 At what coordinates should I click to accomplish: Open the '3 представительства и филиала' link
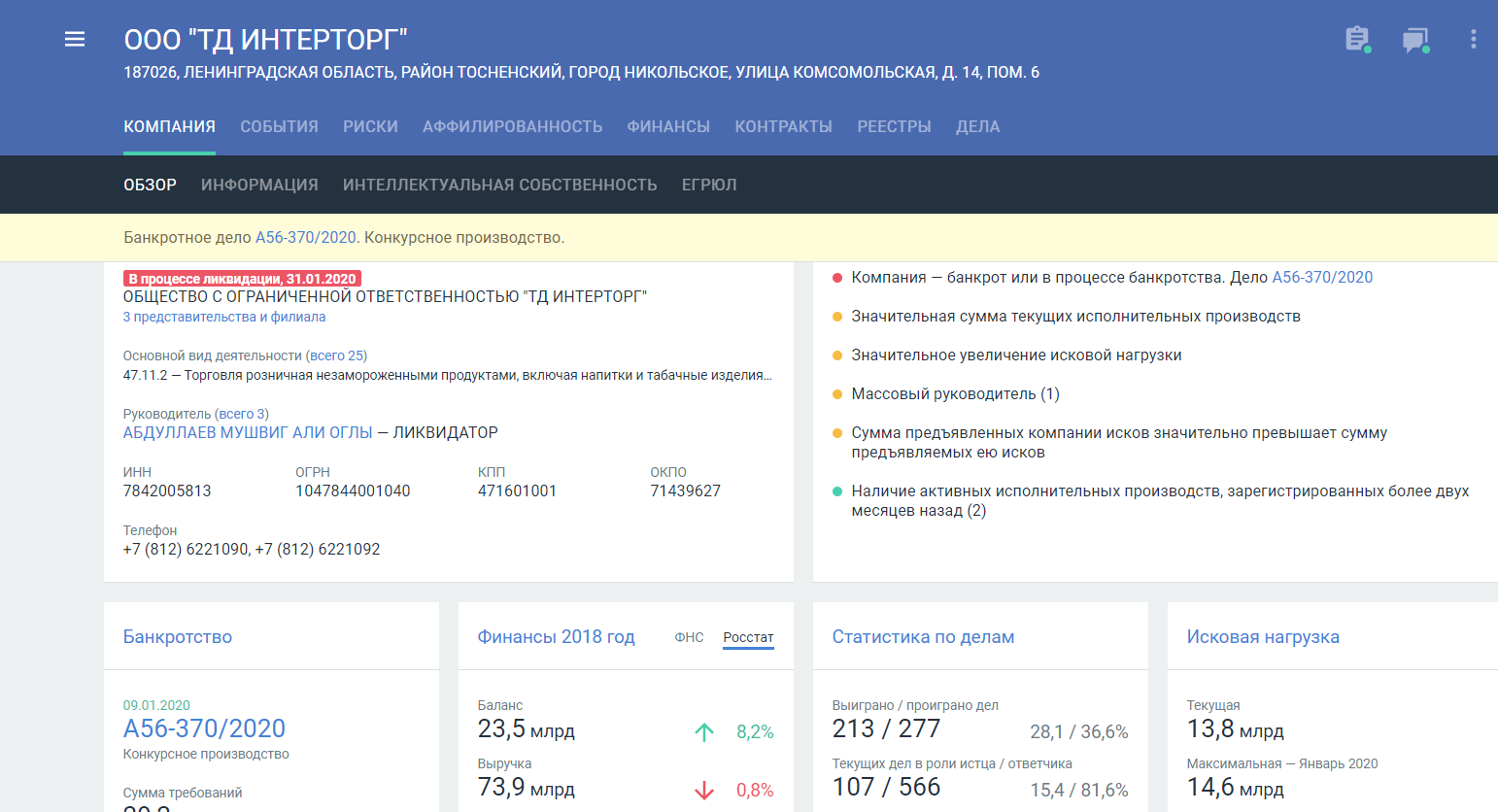[224, 317]
